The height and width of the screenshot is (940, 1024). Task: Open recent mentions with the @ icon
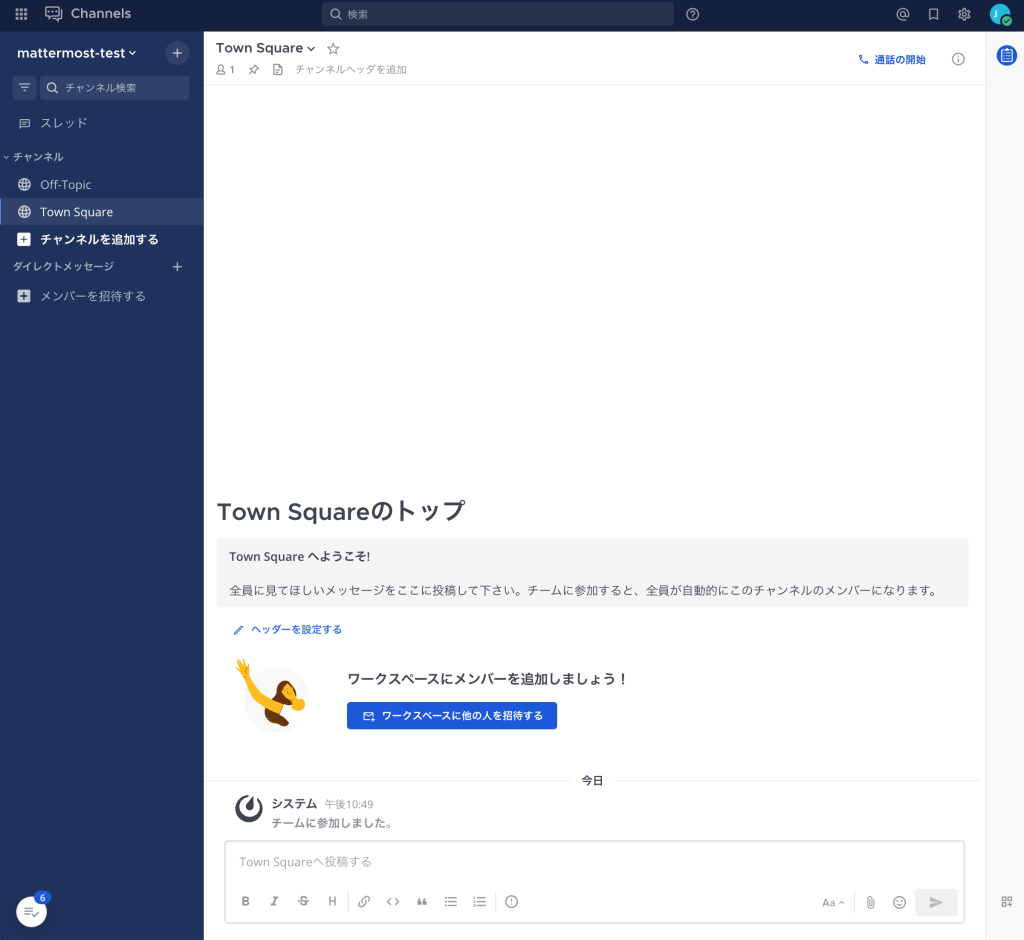902,14
